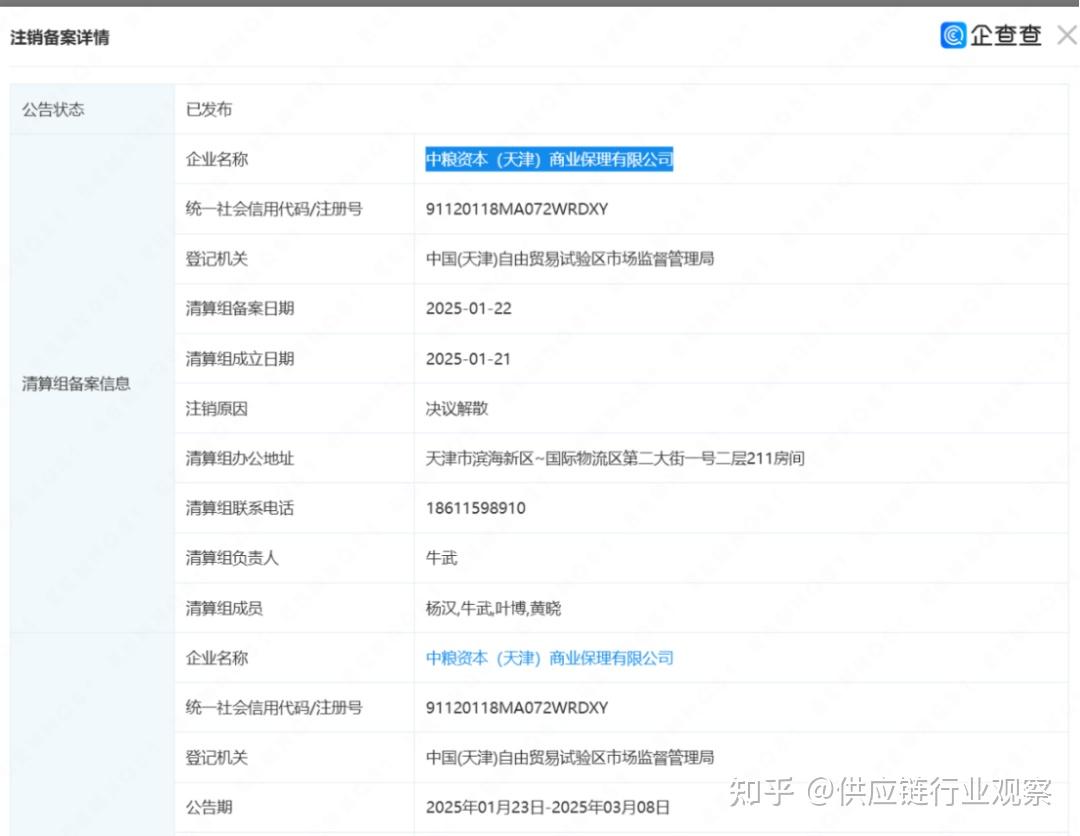Select the date 2025-01-21
Screen dimensions: 1080x836
pyautogui.click(x=468, y=359)
